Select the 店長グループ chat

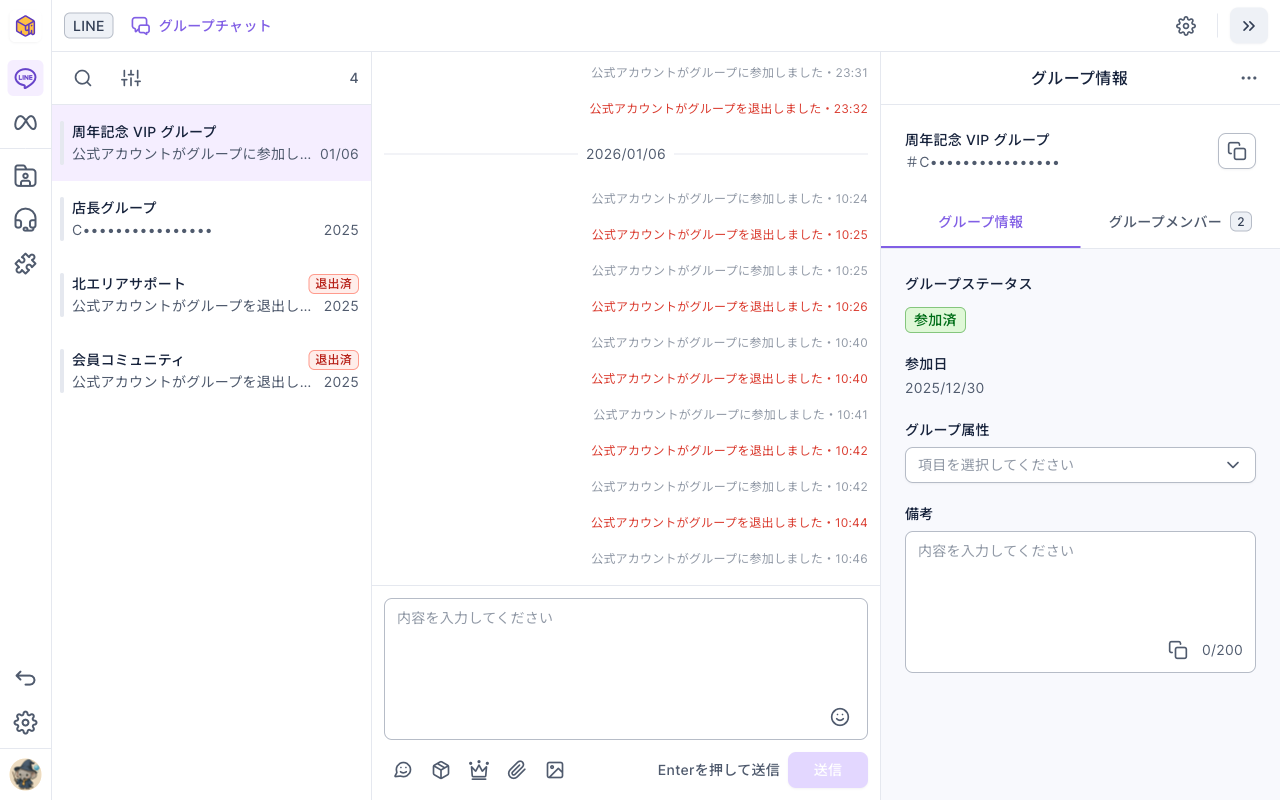tap(212, 219)
